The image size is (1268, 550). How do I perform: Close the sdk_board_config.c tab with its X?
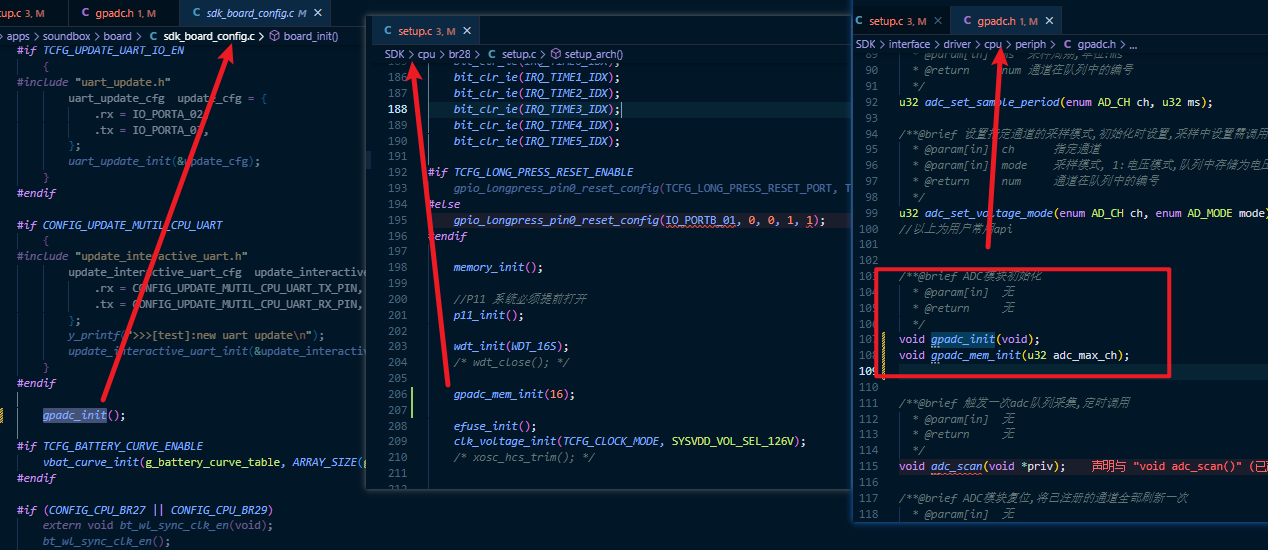(318, 13)
